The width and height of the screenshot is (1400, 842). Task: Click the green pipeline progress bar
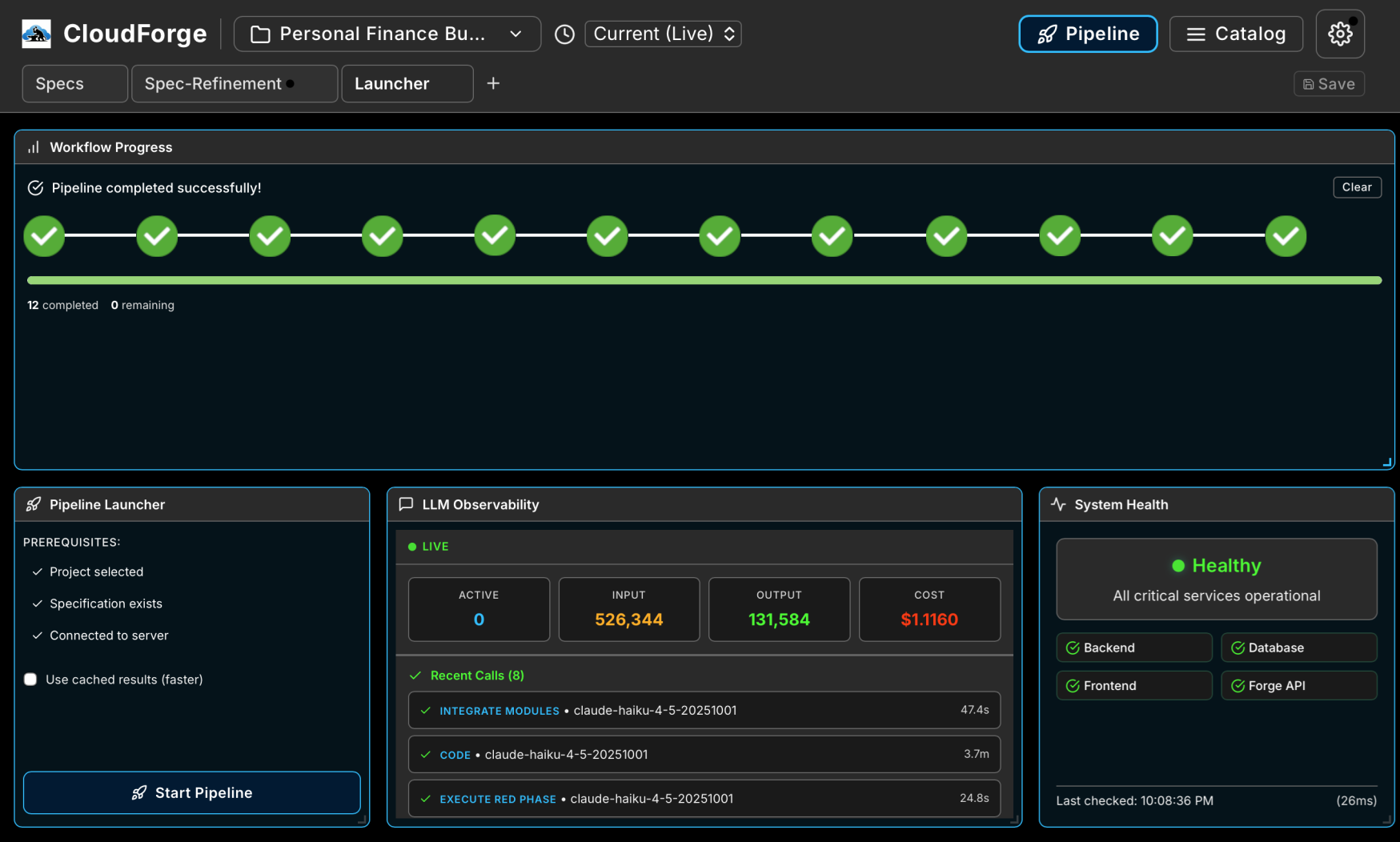coord(704,280)
